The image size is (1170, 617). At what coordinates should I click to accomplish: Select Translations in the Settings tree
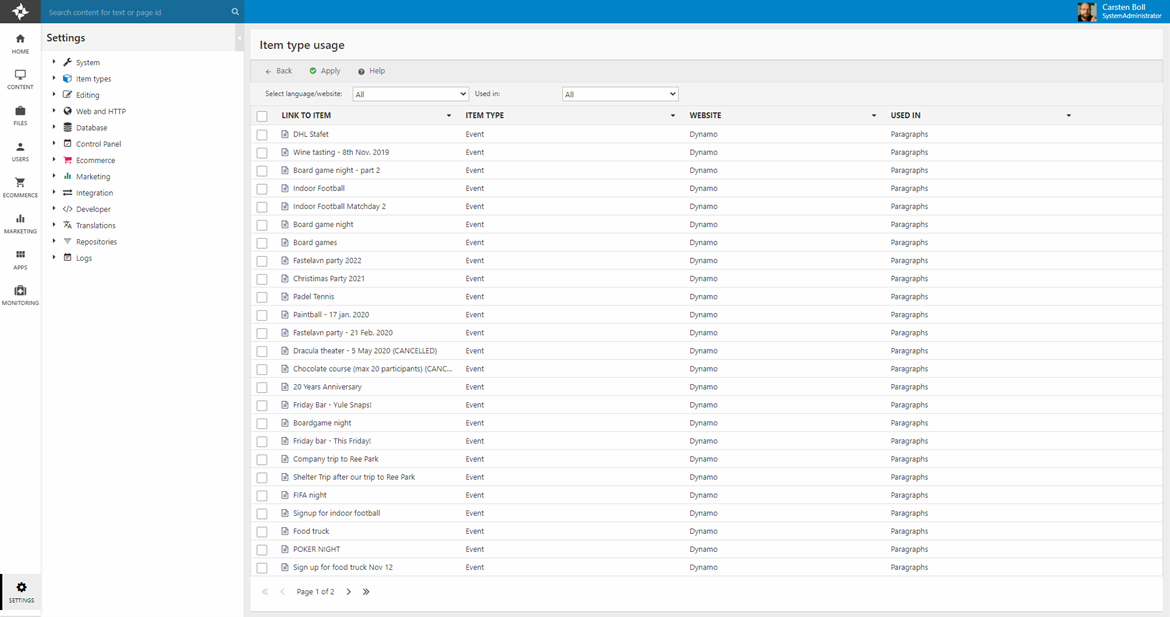click(95, 225)
